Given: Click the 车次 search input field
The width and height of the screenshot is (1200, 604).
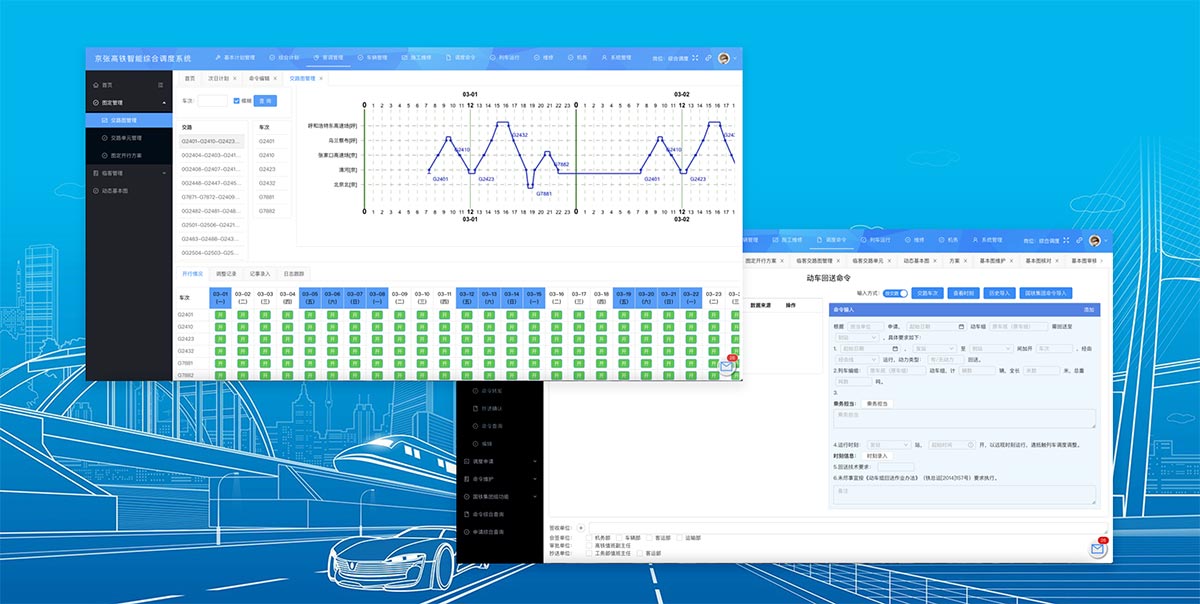Looking at the screenshot, I should tap(212, 101).
